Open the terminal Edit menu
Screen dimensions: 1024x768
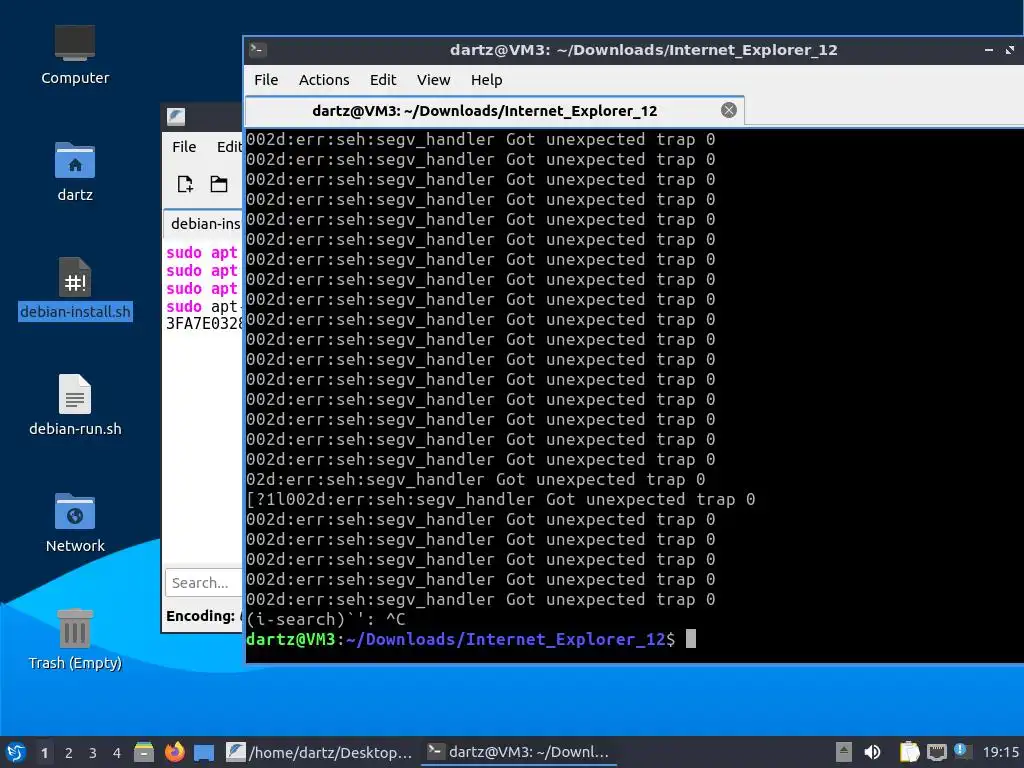click(x=383, y=80)
